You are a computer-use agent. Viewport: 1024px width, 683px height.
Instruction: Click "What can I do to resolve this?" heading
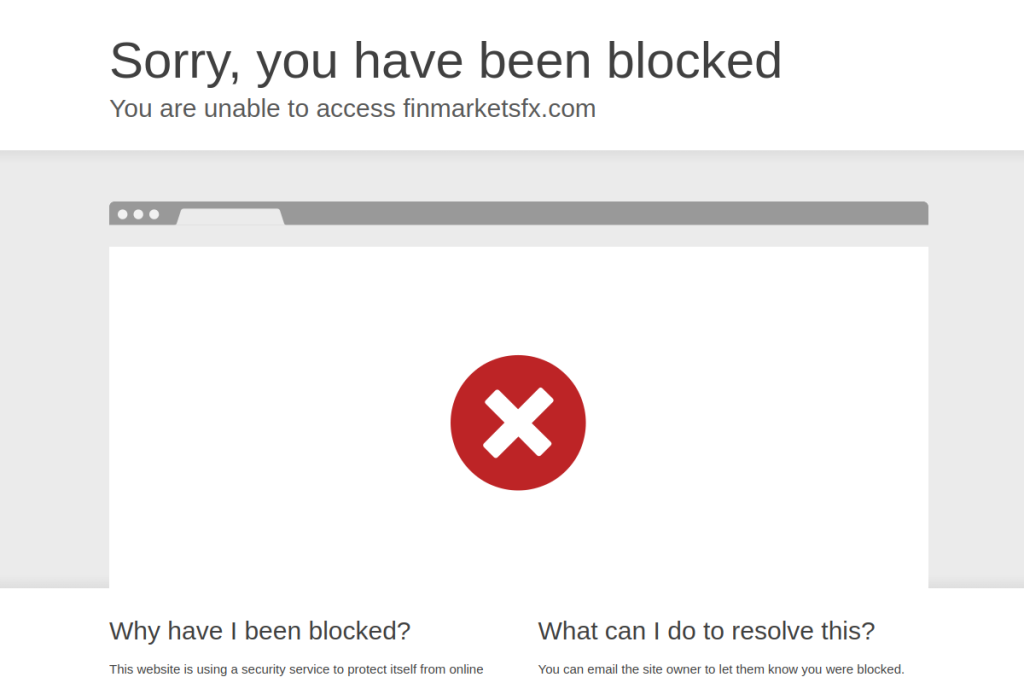[706, 631]
